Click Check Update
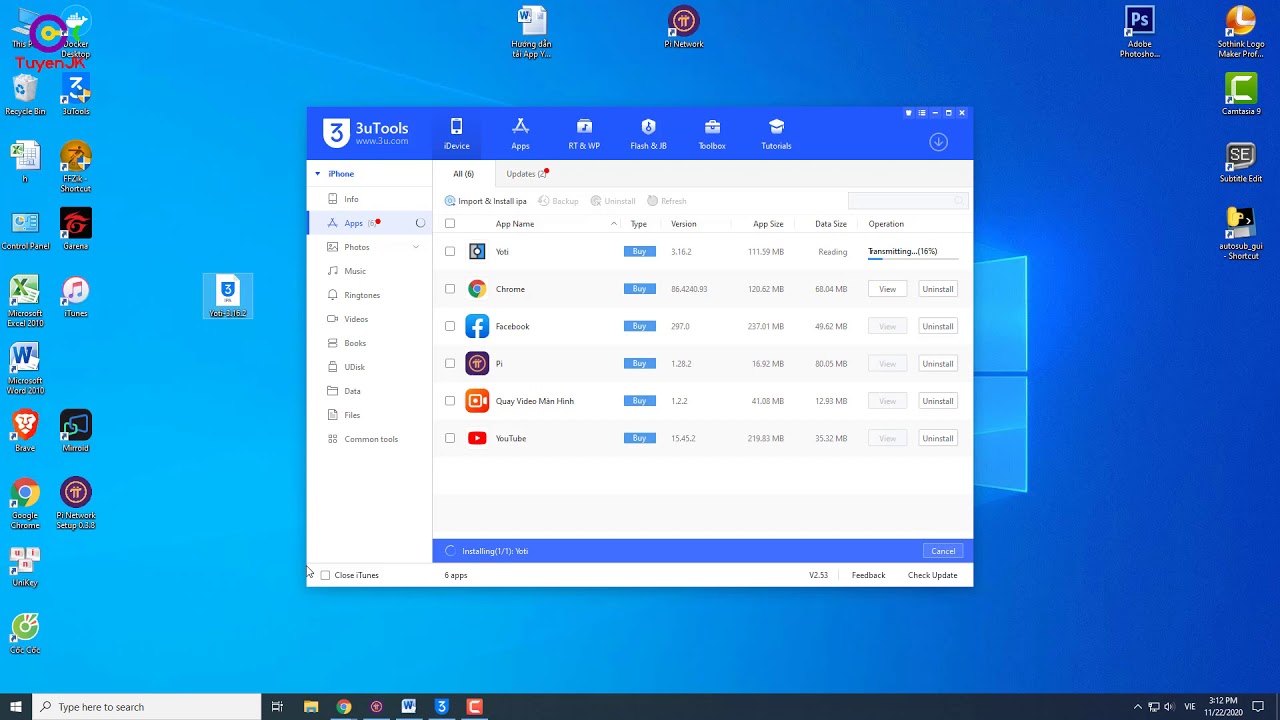 pyautogui.click(x=932, y=575)
